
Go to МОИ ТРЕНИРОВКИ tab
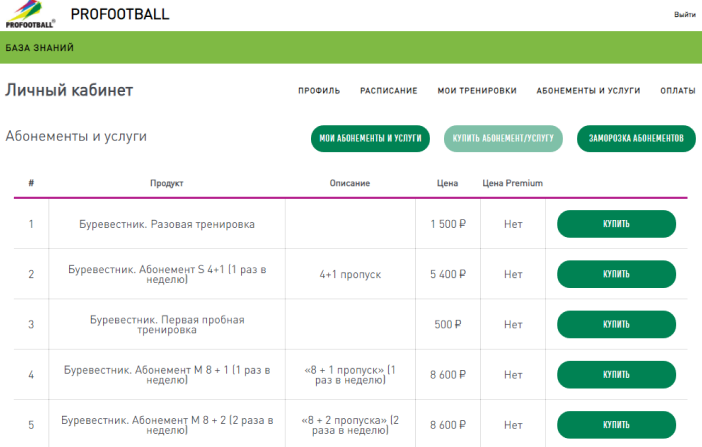[x=477, y=91]
